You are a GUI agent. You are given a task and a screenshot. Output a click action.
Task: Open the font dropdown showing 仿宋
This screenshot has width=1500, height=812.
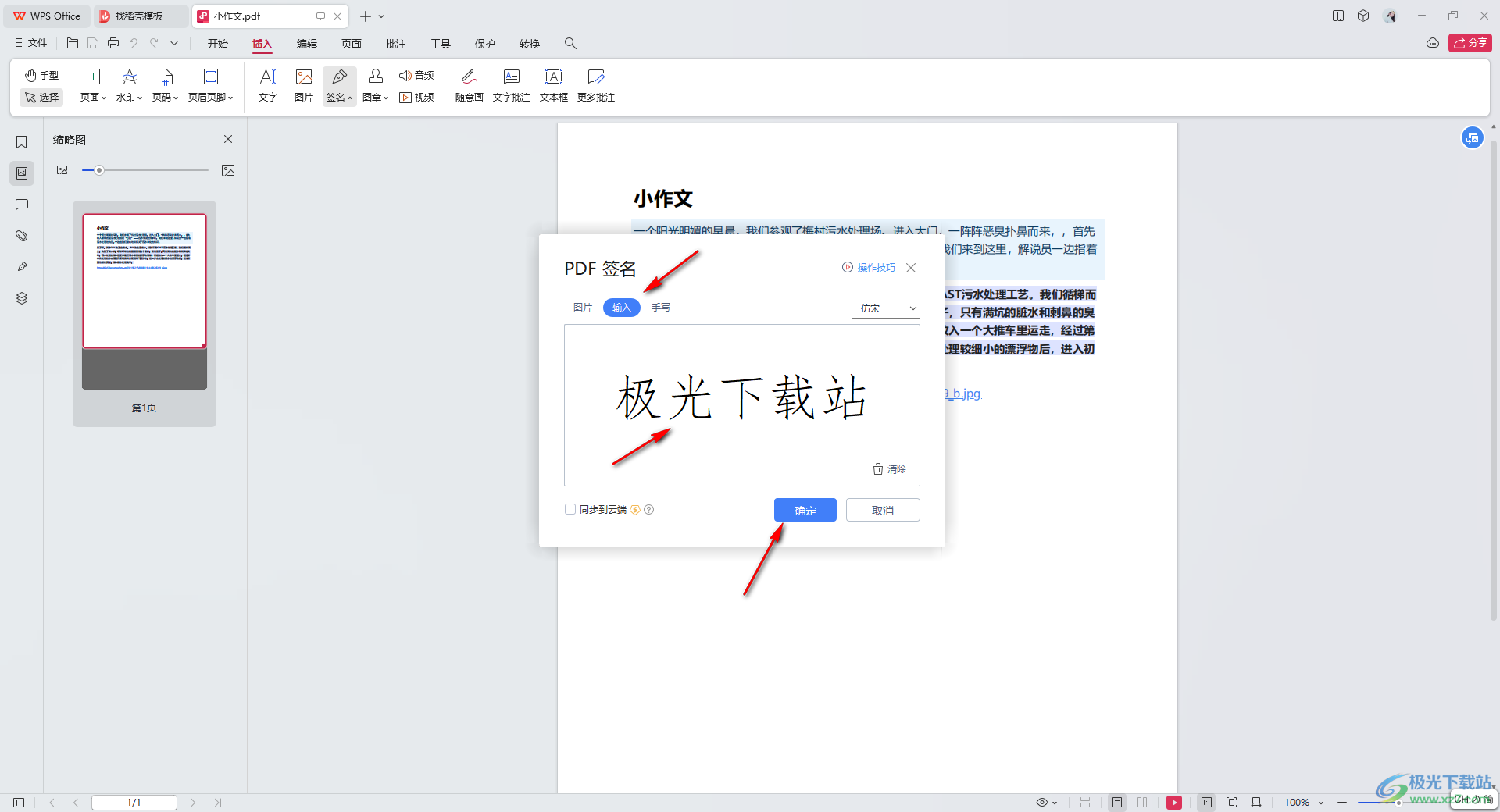[x=885, y=308]
